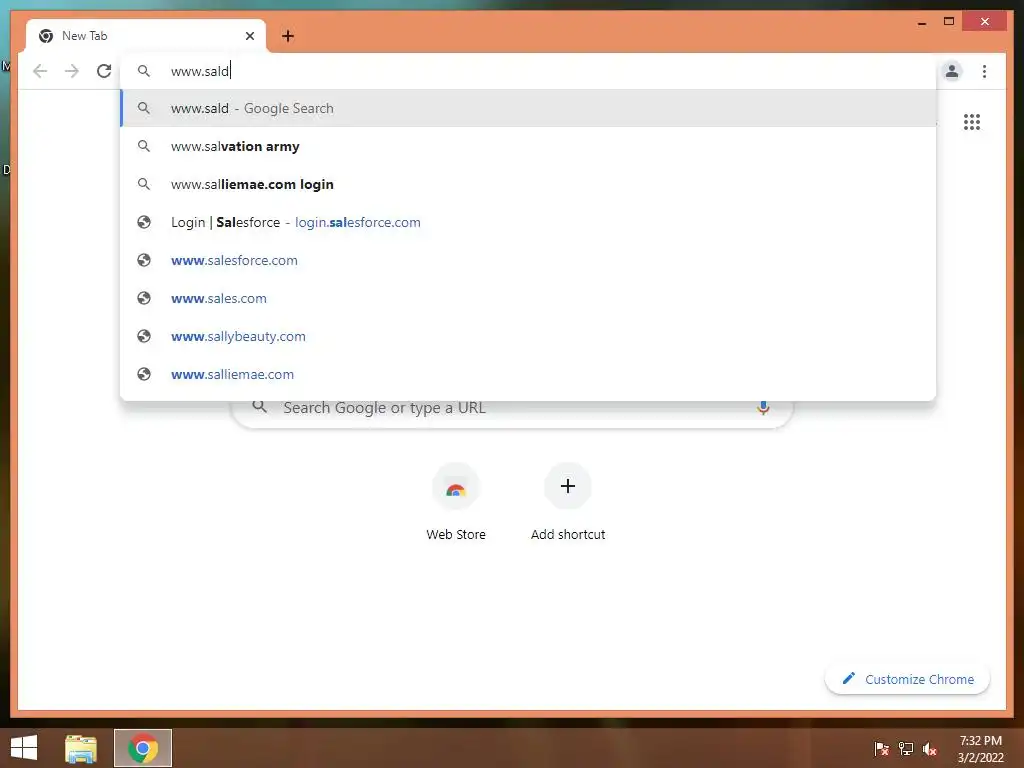Image resolution: width=1024 pixels, height=768 pixels.
Task: Click Action Center flag tray icon
Action: [x=881, y=749]
